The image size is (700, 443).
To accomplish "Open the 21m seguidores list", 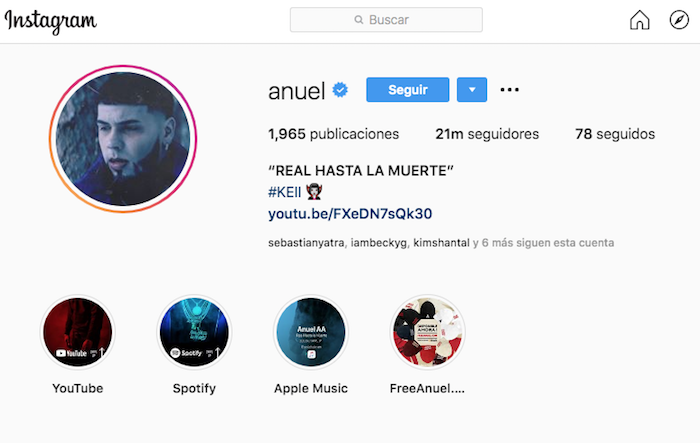I will pos(487,134).
